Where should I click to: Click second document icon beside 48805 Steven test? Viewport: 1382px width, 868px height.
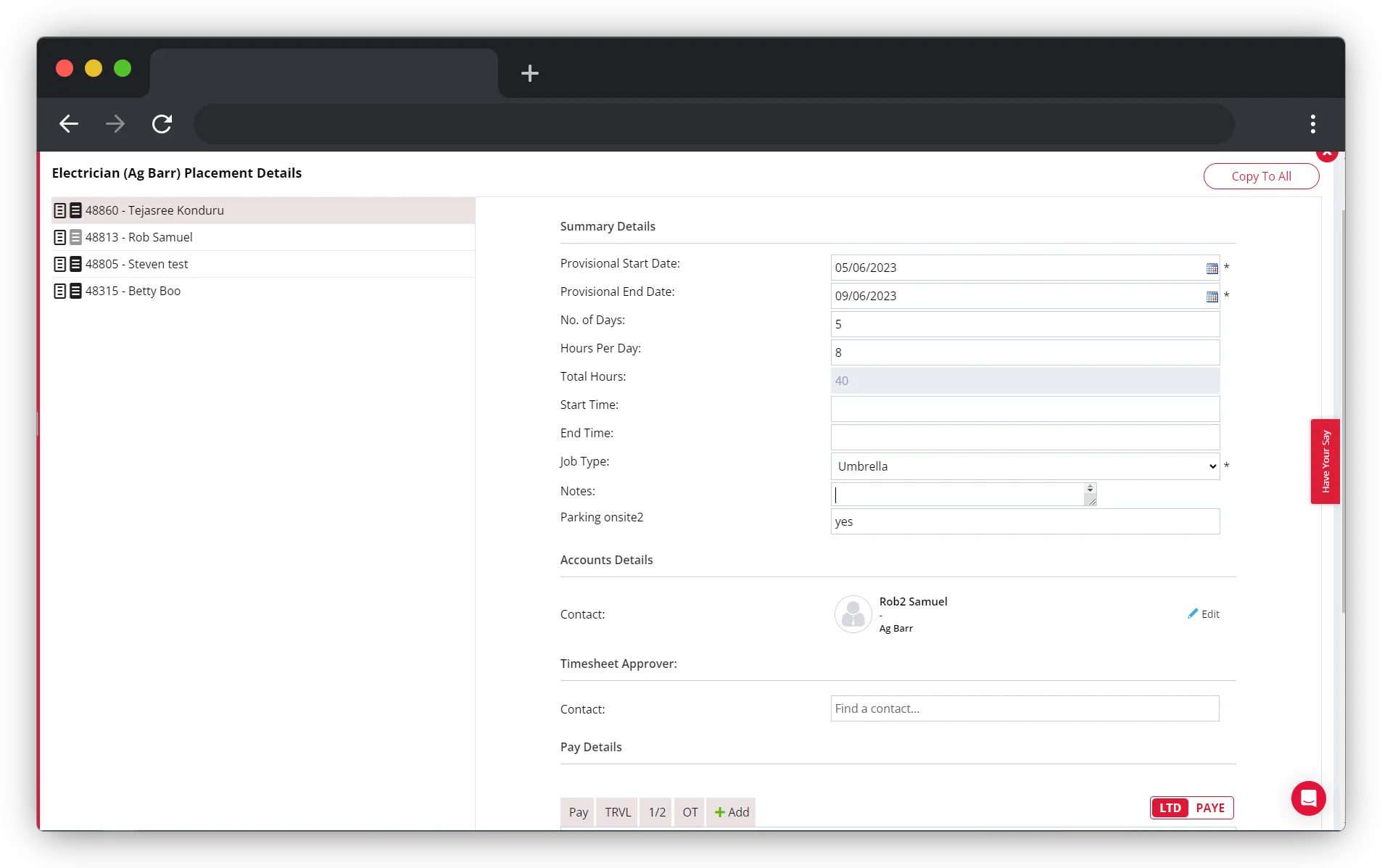(75, 264)
